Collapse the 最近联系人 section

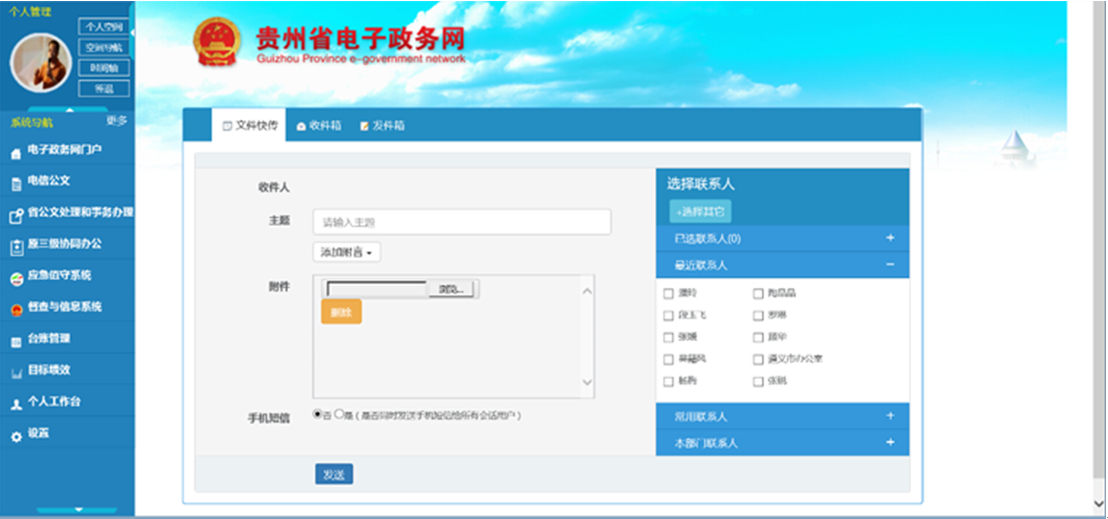pyautogui.click(x=889, y=266)
